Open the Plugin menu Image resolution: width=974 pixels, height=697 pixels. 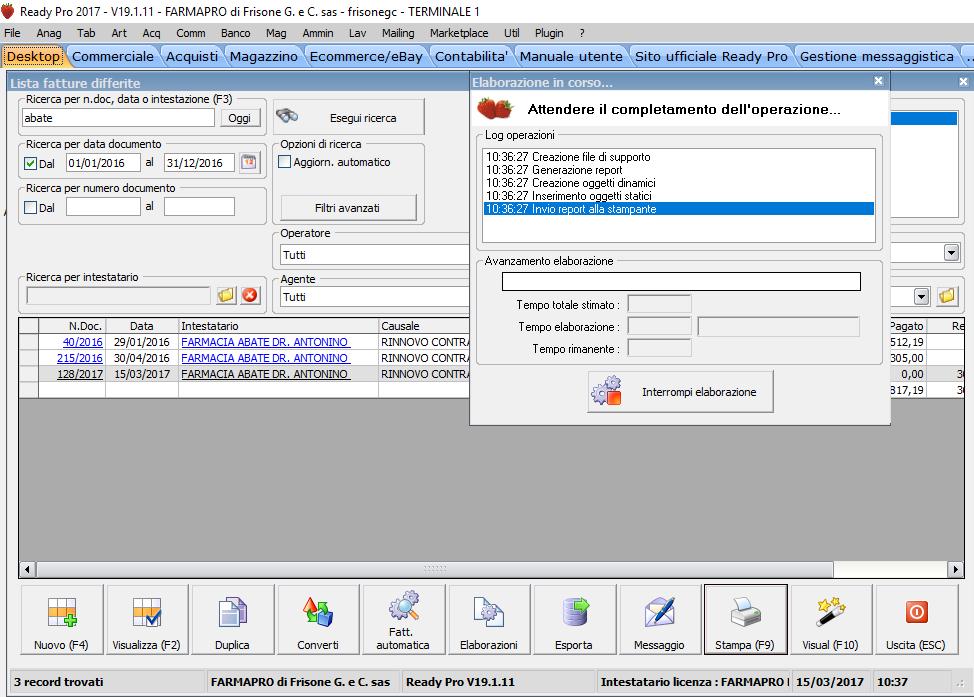tap(549, 33)
